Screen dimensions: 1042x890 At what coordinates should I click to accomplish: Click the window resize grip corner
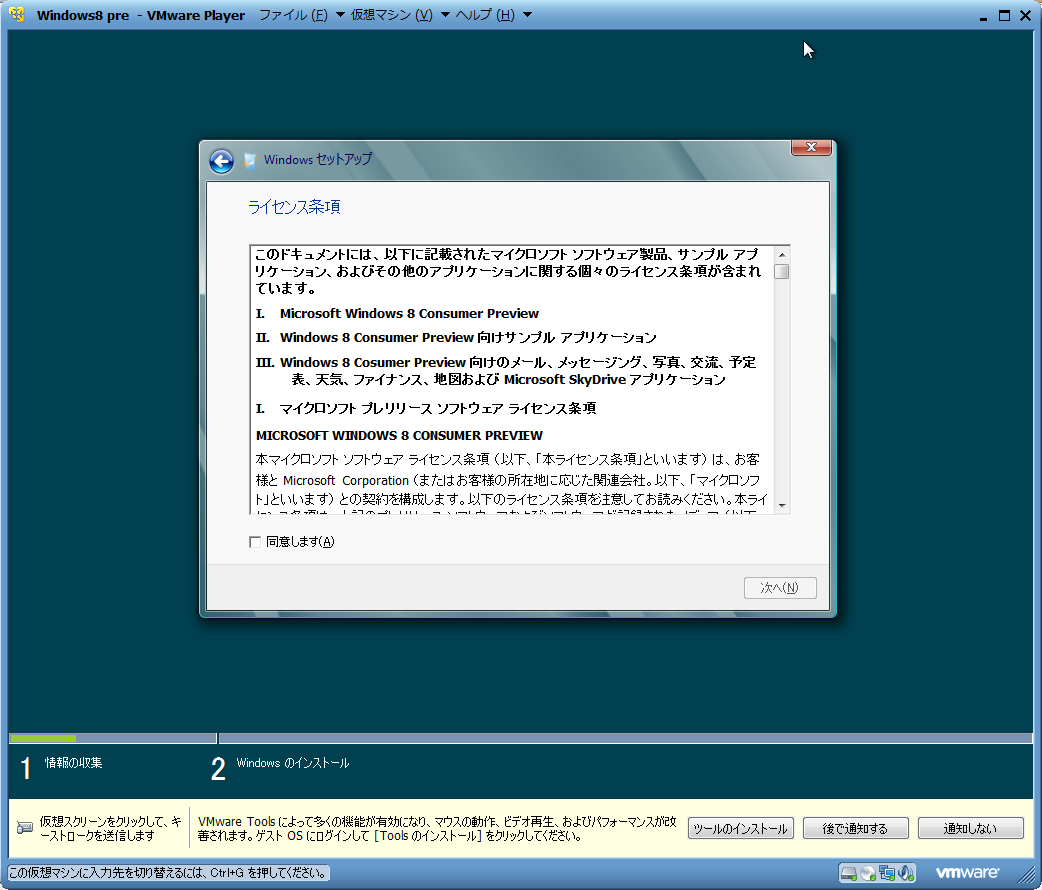(1026, 874)
